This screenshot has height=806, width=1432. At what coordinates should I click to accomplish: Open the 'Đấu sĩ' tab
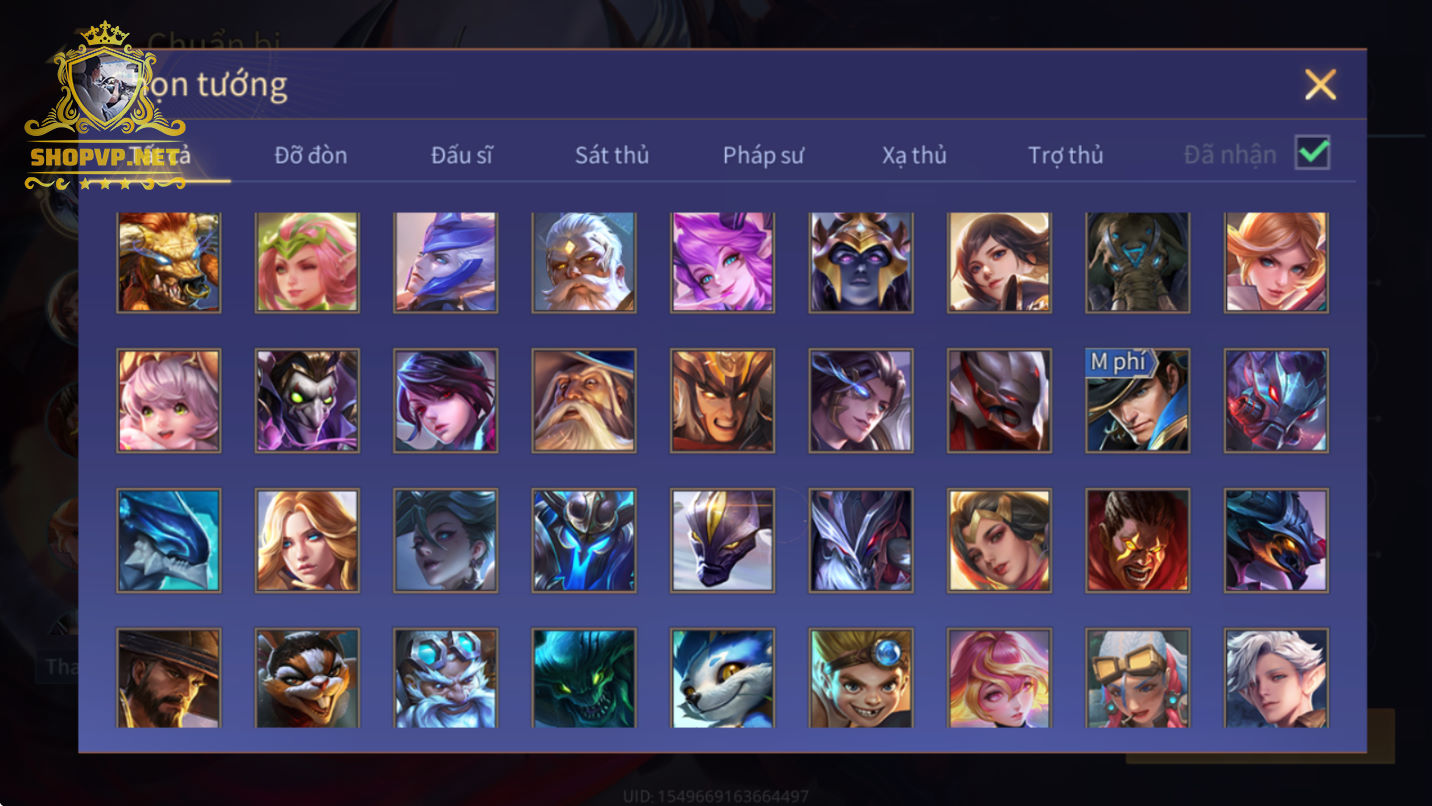(x=461, y=155)
